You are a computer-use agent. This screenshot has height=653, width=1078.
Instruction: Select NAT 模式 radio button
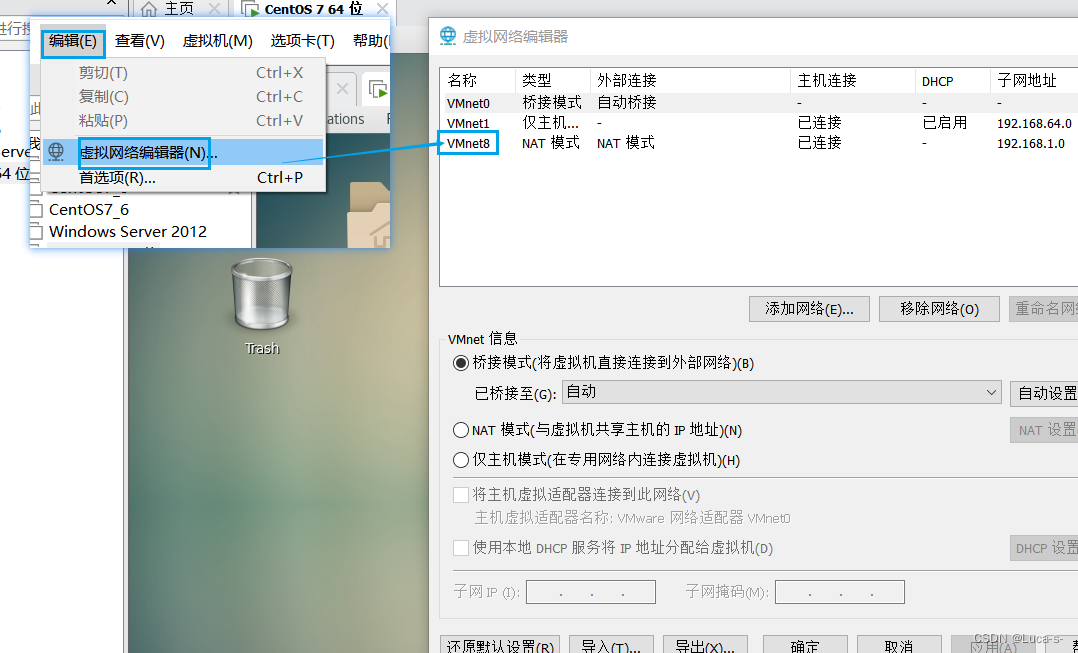[461, 430]
